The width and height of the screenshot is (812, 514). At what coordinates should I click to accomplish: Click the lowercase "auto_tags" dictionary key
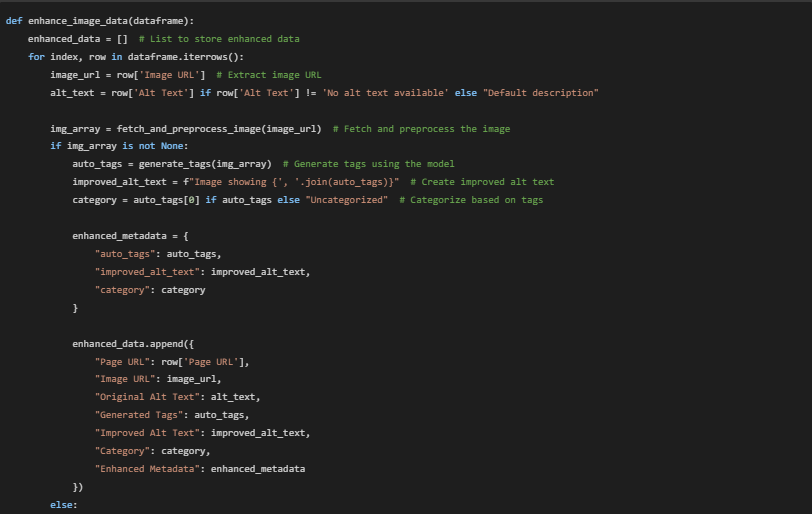click(125, 254)
